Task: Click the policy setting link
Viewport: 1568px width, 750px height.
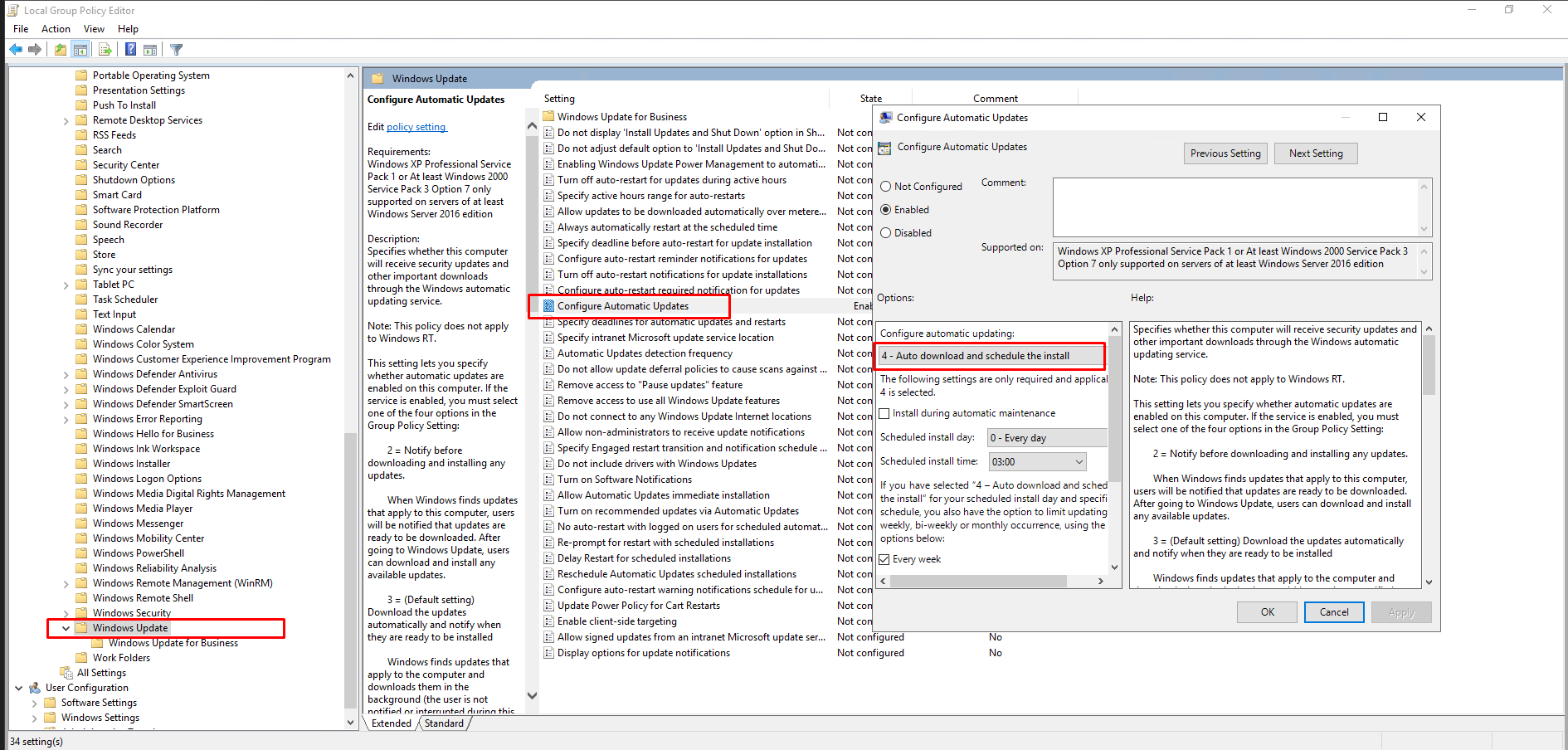Action: point(416,127)
